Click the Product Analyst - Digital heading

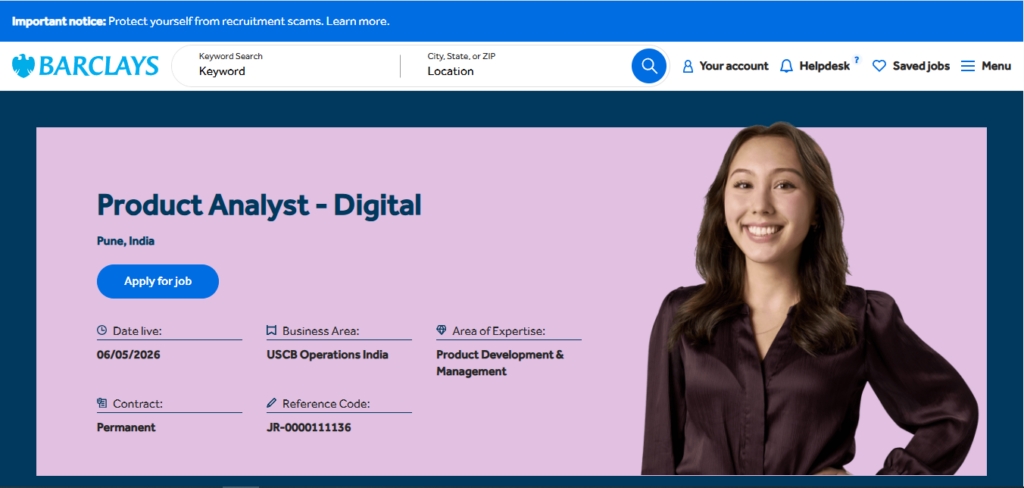tap(259, 205)
